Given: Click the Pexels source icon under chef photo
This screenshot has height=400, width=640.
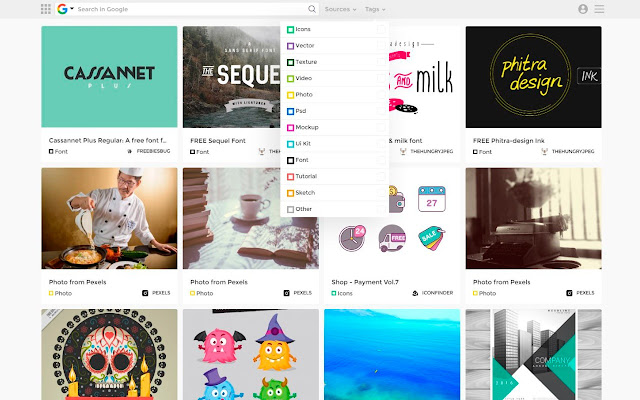Looking at the screenshot, I should (x=145, y=293).
